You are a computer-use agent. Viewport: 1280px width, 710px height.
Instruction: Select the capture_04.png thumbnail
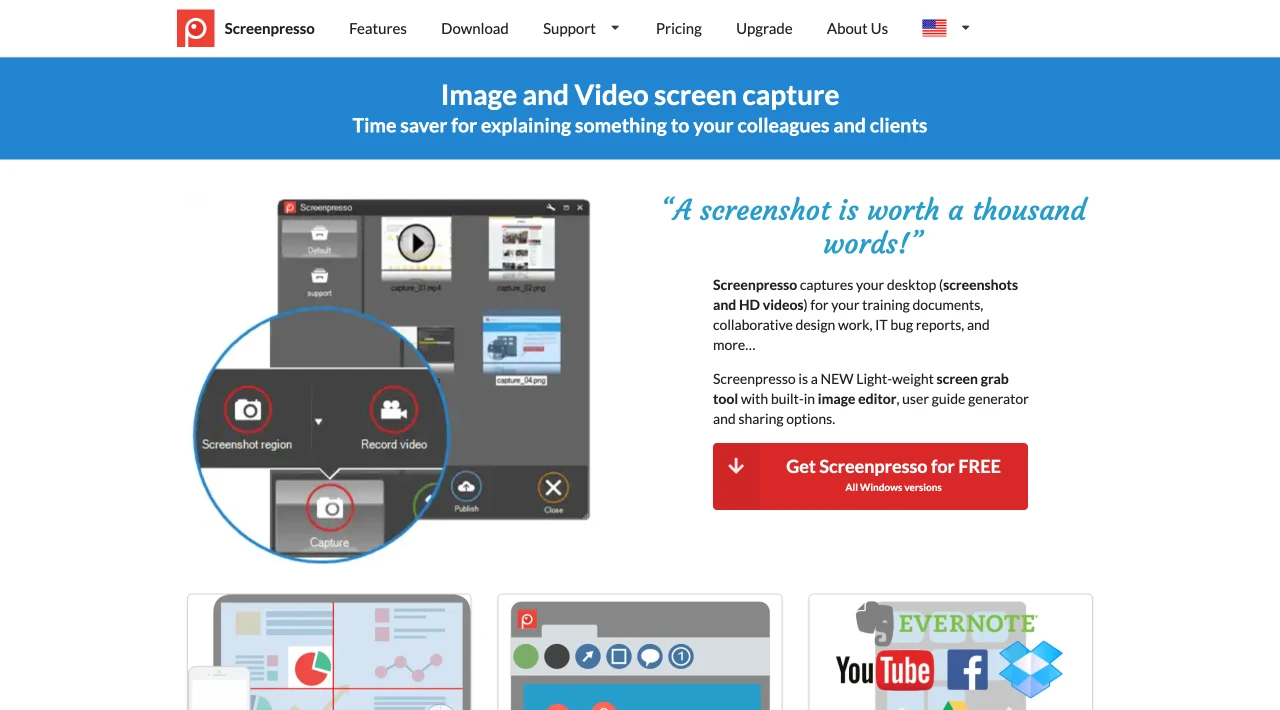coord(521,344)
